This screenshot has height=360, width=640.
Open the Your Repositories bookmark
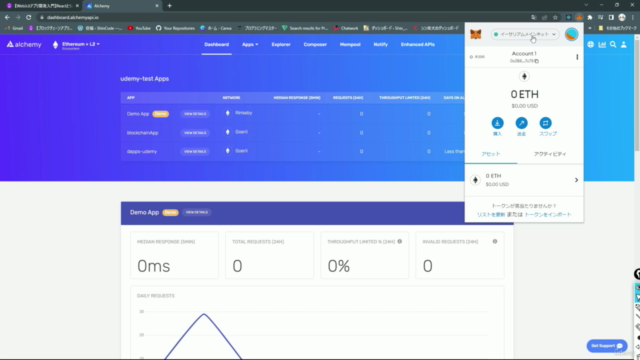click(176, 28)
